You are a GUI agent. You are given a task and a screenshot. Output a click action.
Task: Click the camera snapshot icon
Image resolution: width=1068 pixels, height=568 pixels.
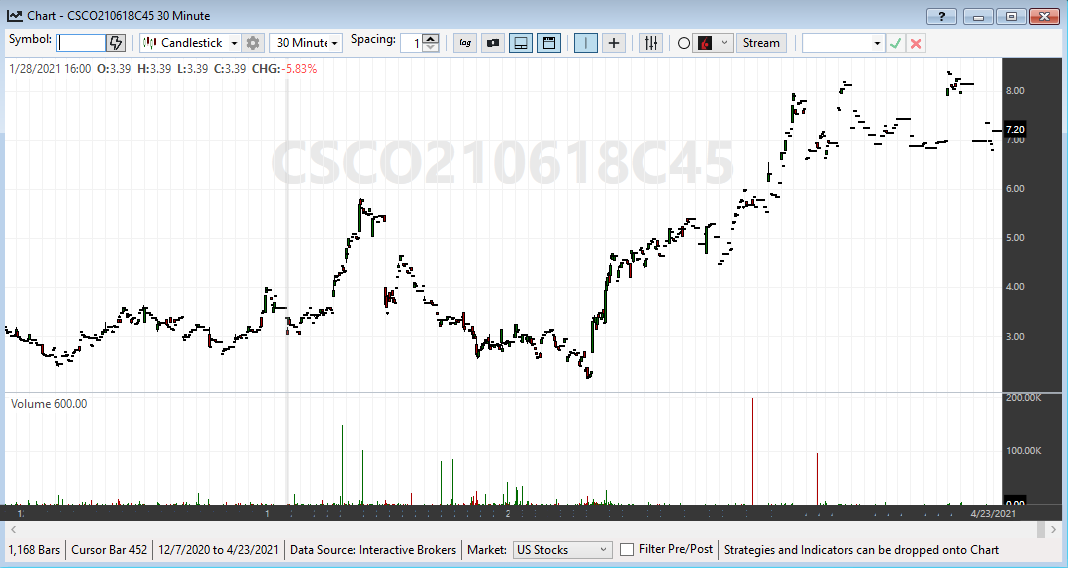click(492, 43)
